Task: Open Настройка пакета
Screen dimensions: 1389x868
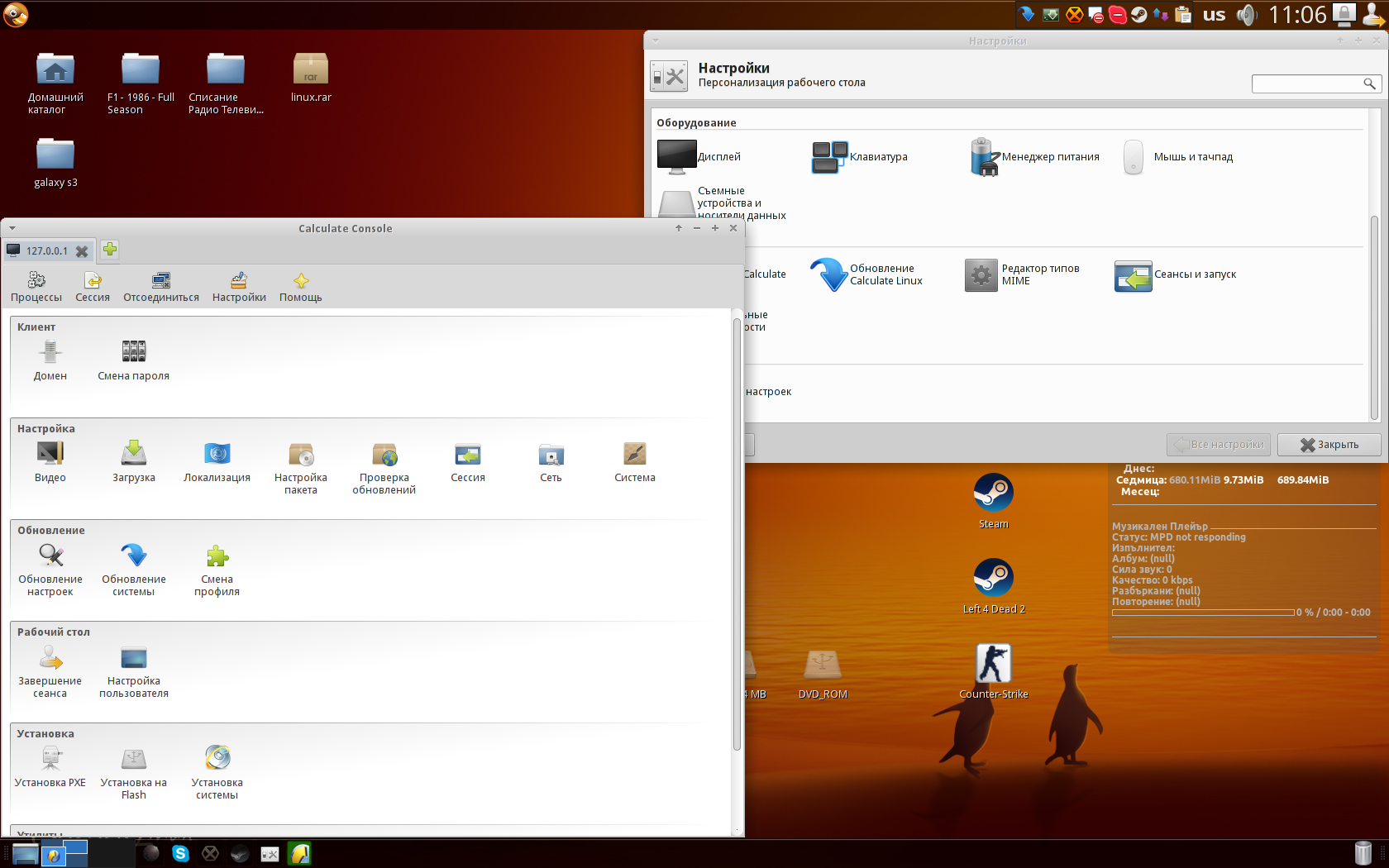Action: coord(301,468)
